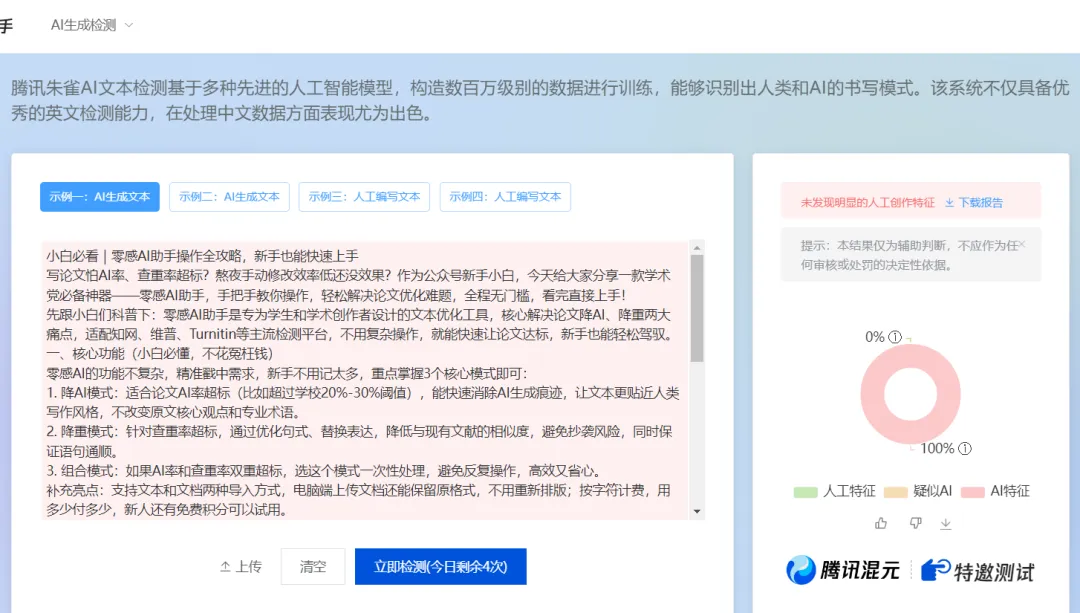
Task: Click inside the text starting 小白必看
Action: coord(202,256)
